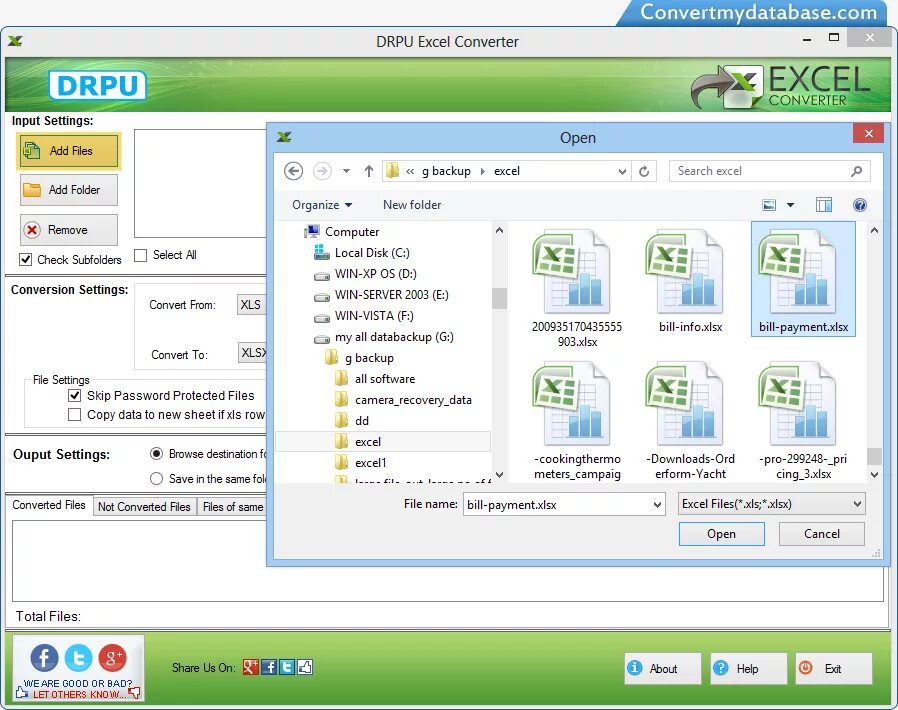Tick the Select All checkbox
The height and width of the screenshot is (710, 898).
click(140, 255)
